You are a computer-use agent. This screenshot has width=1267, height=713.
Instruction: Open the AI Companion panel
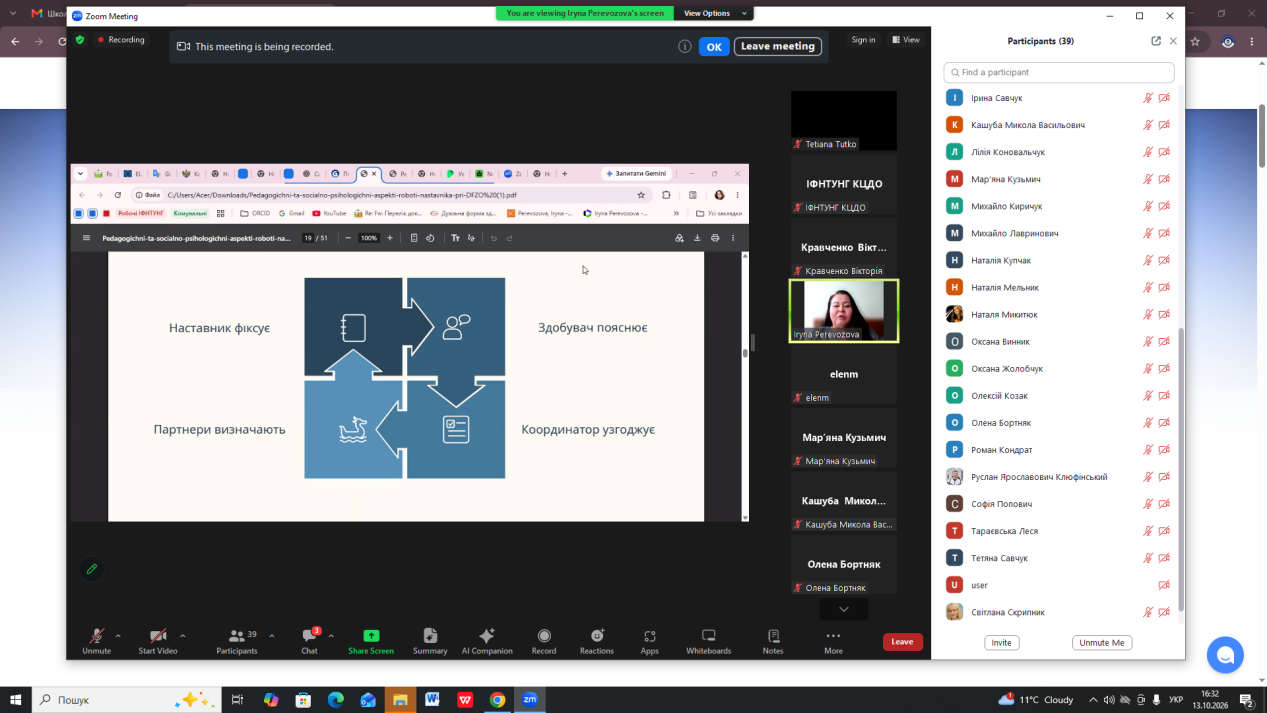click(x=487, y=641)
